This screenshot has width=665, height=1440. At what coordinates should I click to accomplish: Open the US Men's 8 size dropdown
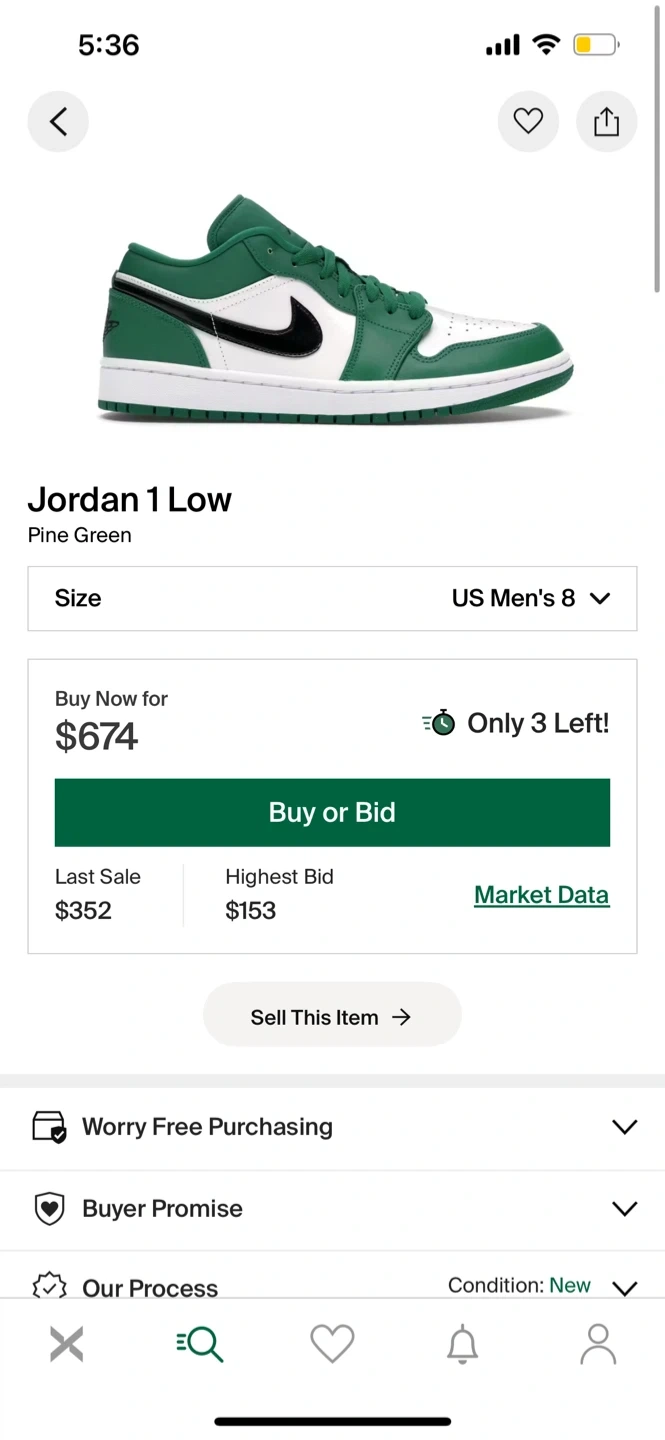tap(530, 598)
